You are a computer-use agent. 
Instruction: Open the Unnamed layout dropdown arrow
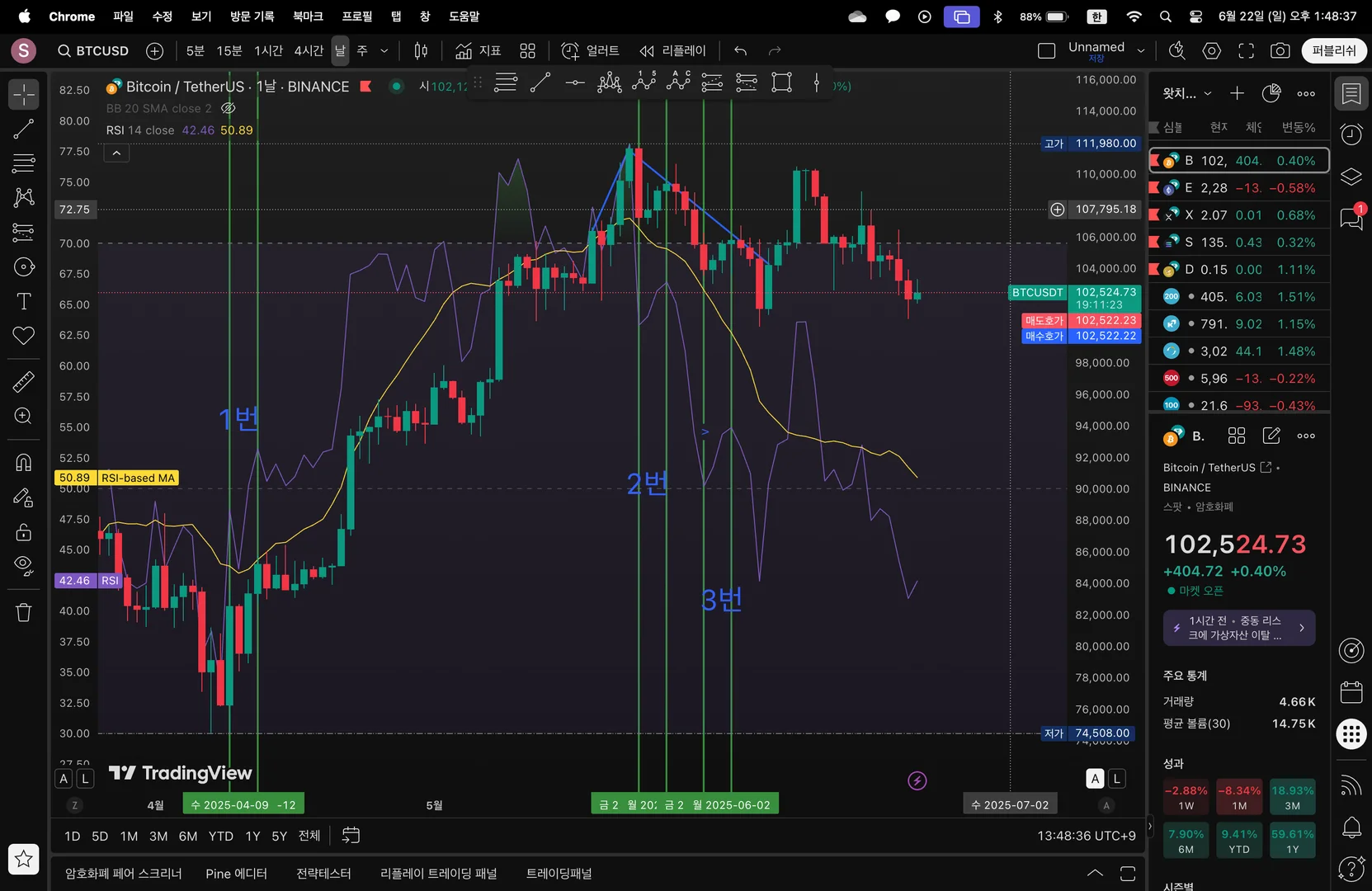[x=1141, y=51]
